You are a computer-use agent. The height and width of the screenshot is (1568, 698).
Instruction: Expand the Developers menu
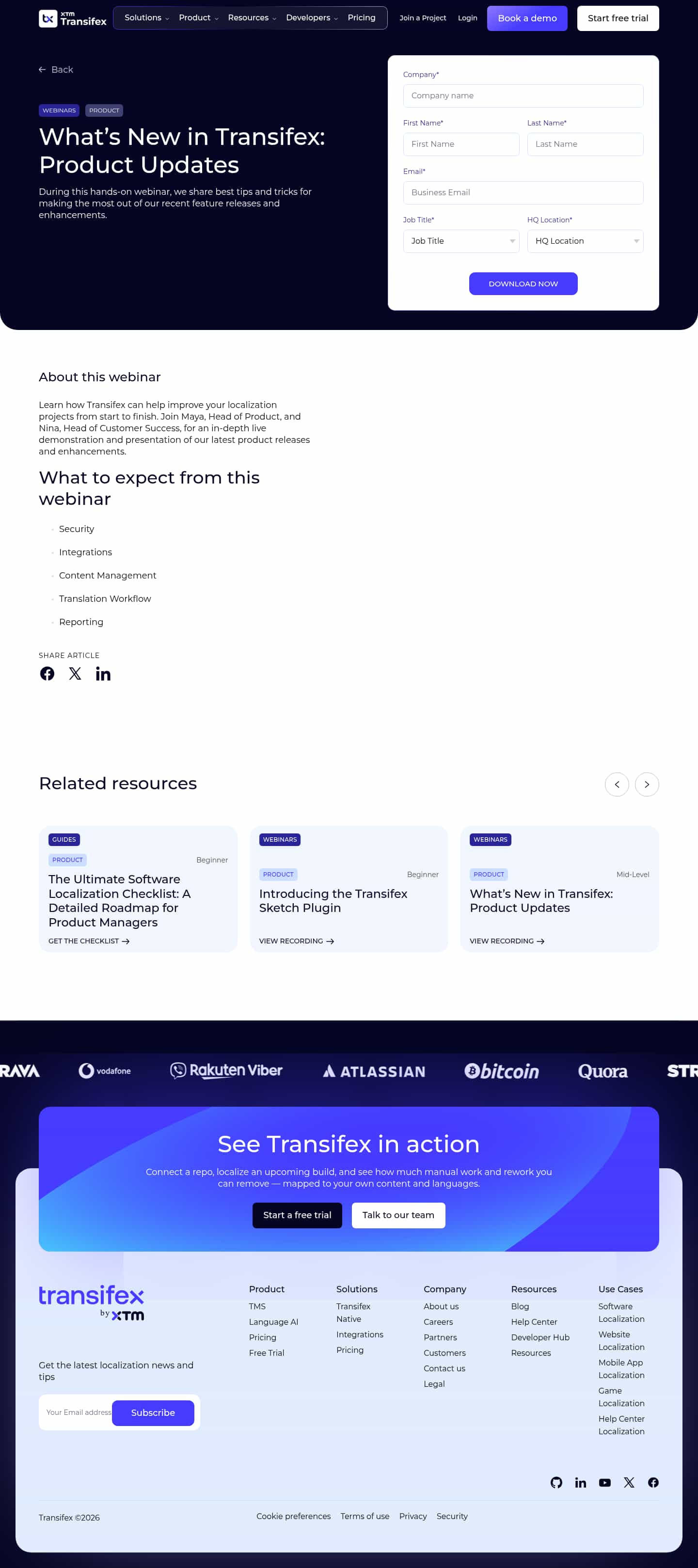tap(312, 17)
